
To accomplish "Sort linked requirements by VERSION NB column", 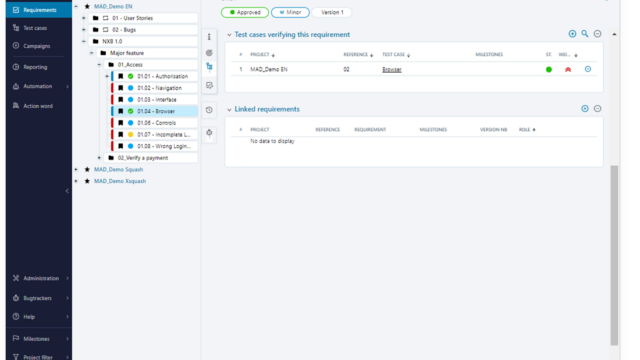I will pyautogui.click(x=493, y=129).
